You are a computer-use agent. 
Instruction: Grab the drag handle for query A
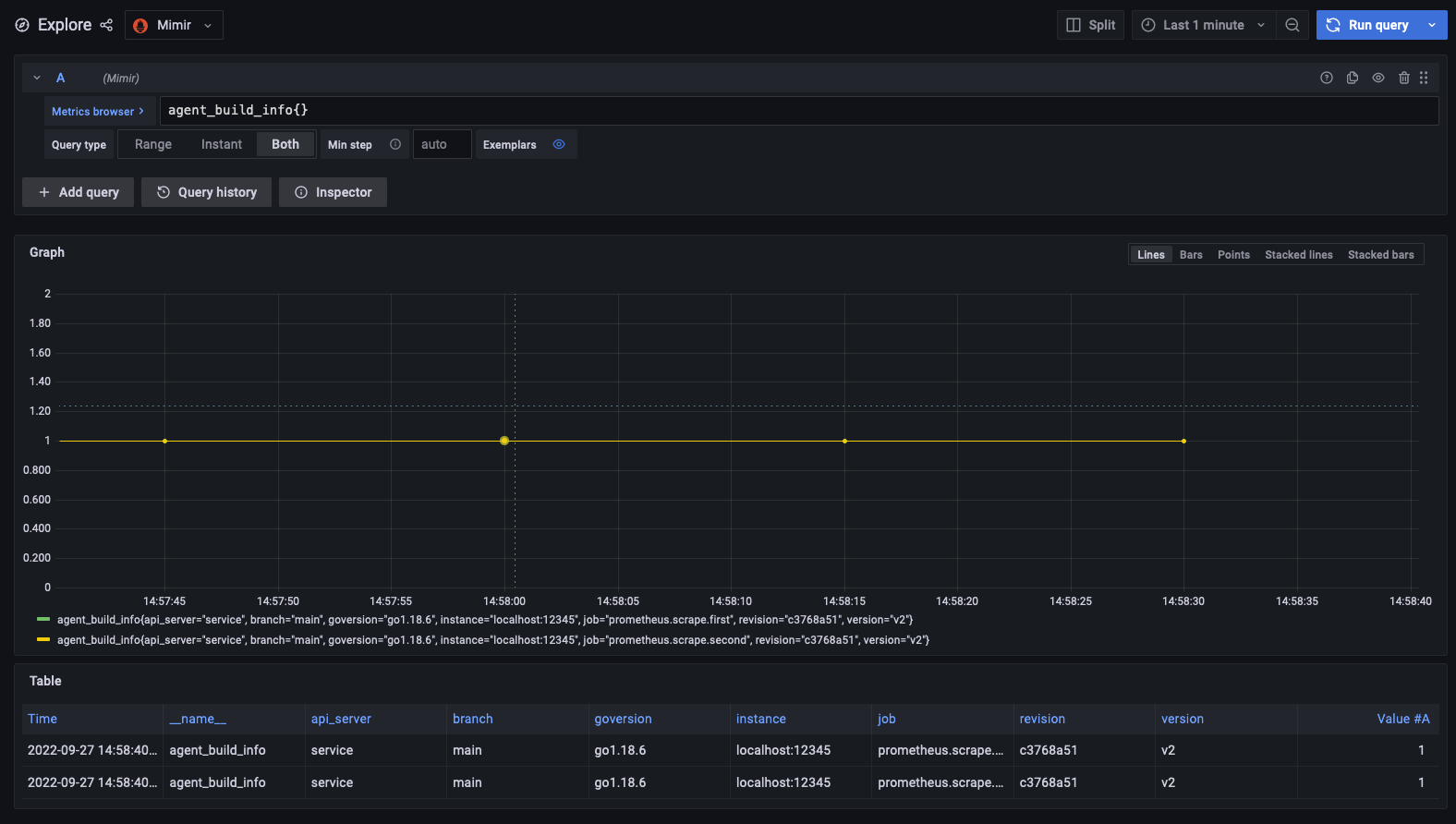click(x=1424, y=79)
